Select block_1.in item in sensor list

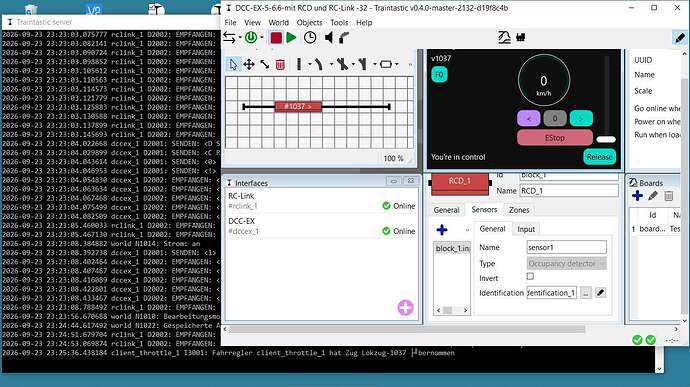coord(452,248)
